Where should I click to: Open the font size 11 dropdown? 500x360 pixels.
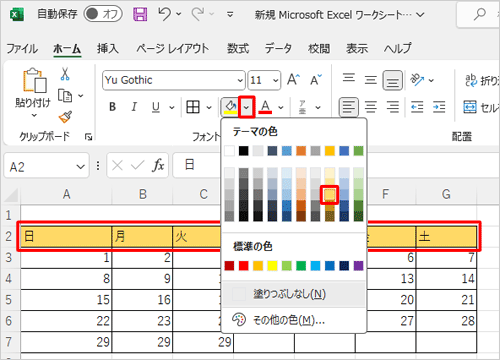275,80
